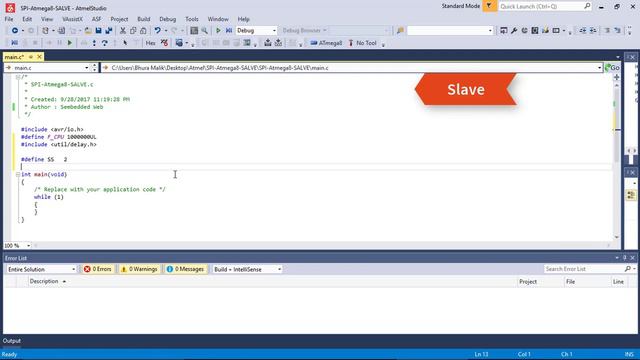The image size is (640, 360).
Task: Open the No Tool selection
Action: point(362,43)
